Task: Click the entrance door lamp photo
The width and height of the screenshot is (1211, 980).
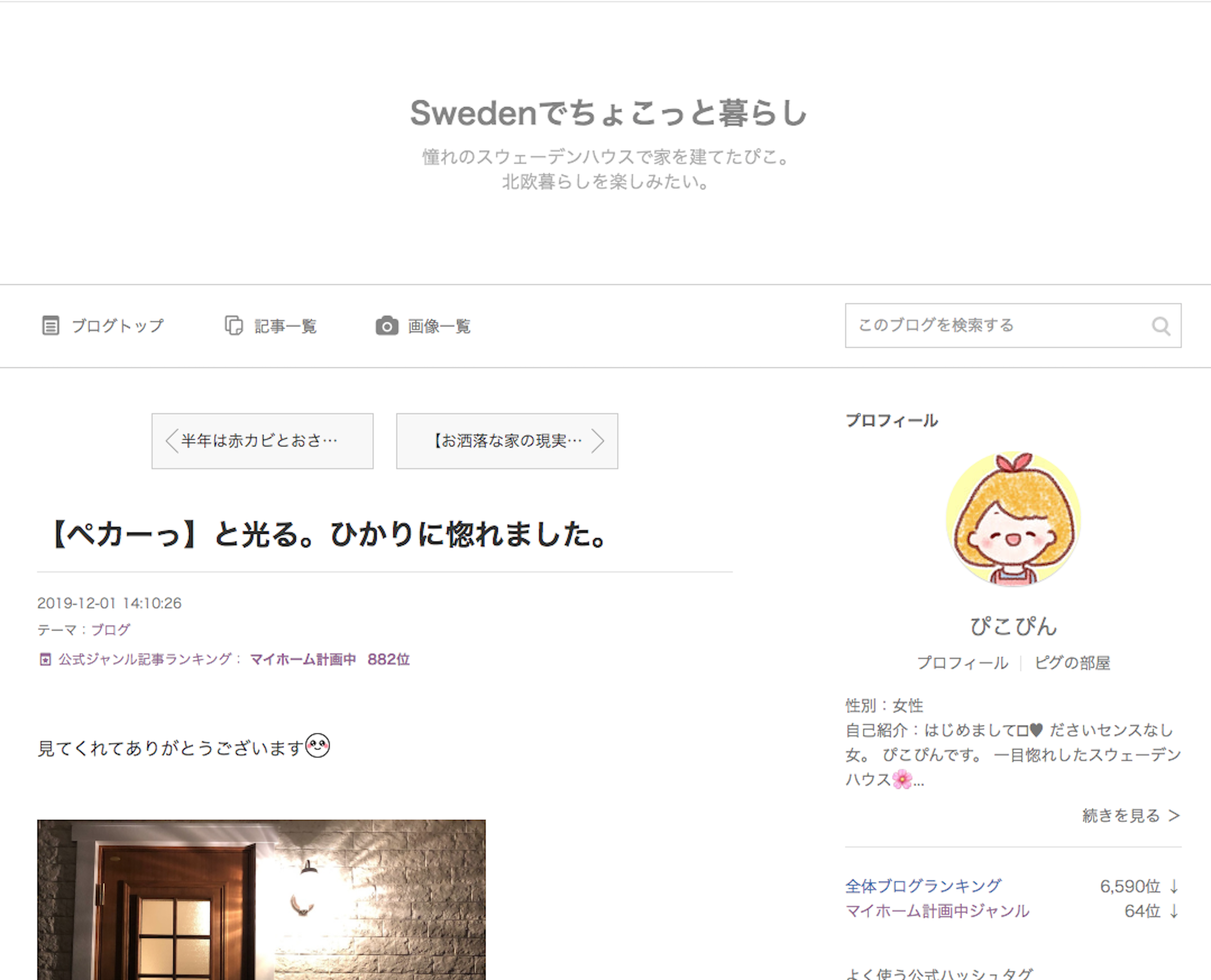Action: point(261,900)
